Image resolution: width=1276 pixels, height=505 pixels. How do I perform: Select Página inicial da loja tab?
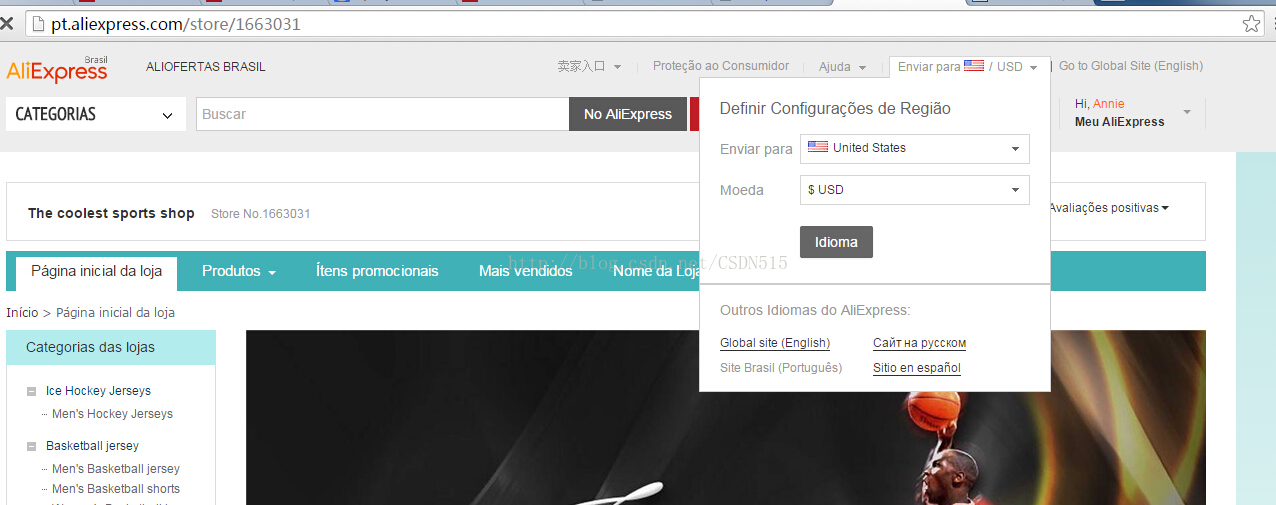pyautogui.click(x=97, y=271)
